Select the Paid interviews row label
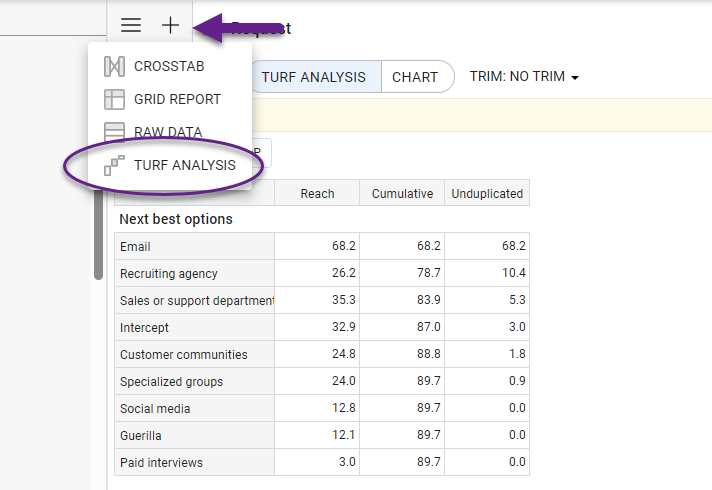The height and width of the screenshot is (490, 712). click(160, 462)
